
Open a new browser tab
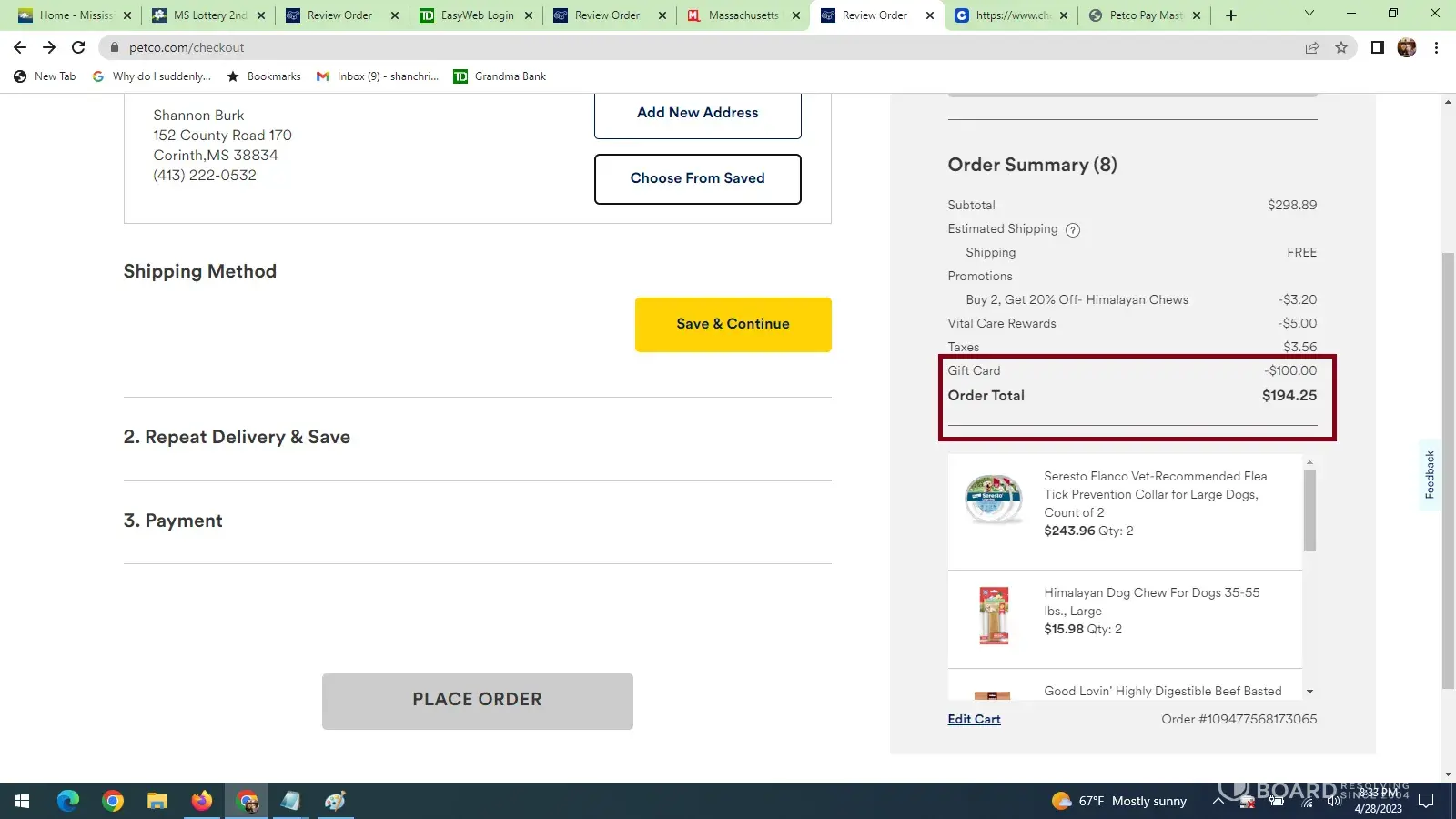1231,15
